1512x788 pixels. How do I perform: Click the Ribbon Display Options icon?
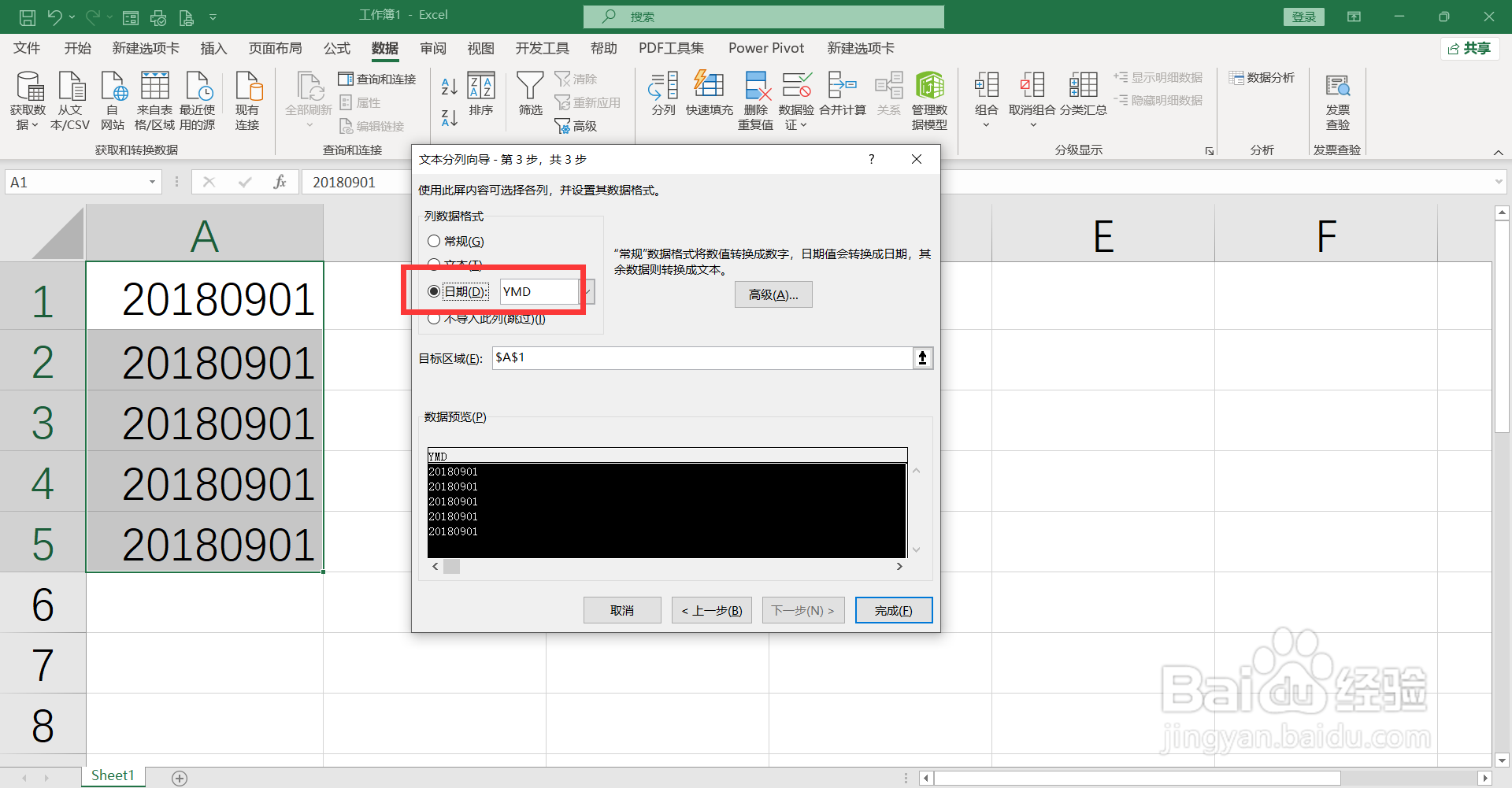(1354, 17)
